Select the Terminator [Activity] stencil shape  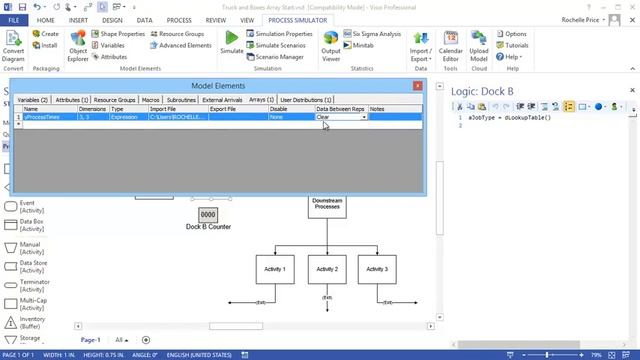point(27,285)
